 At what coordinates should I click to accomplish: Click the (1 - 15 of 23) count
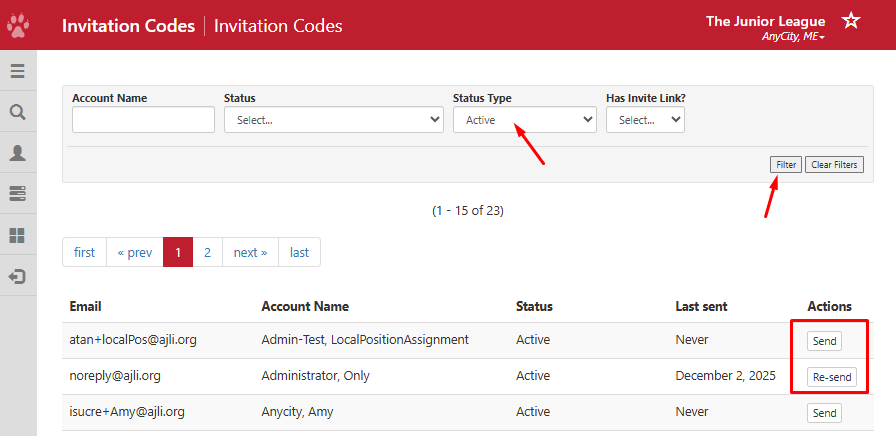(467, 211)
